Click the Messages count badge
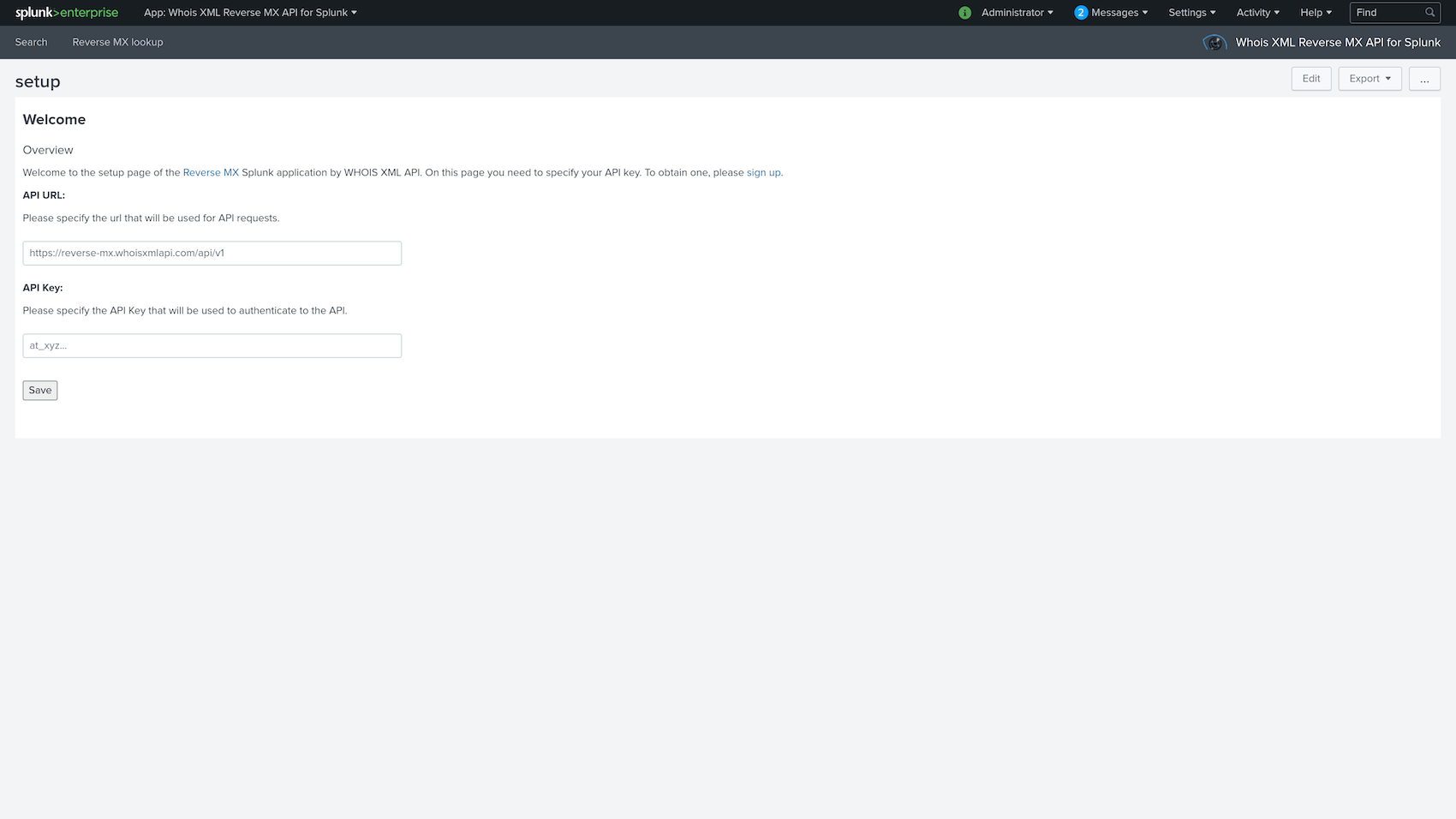 click(1081, 13)
